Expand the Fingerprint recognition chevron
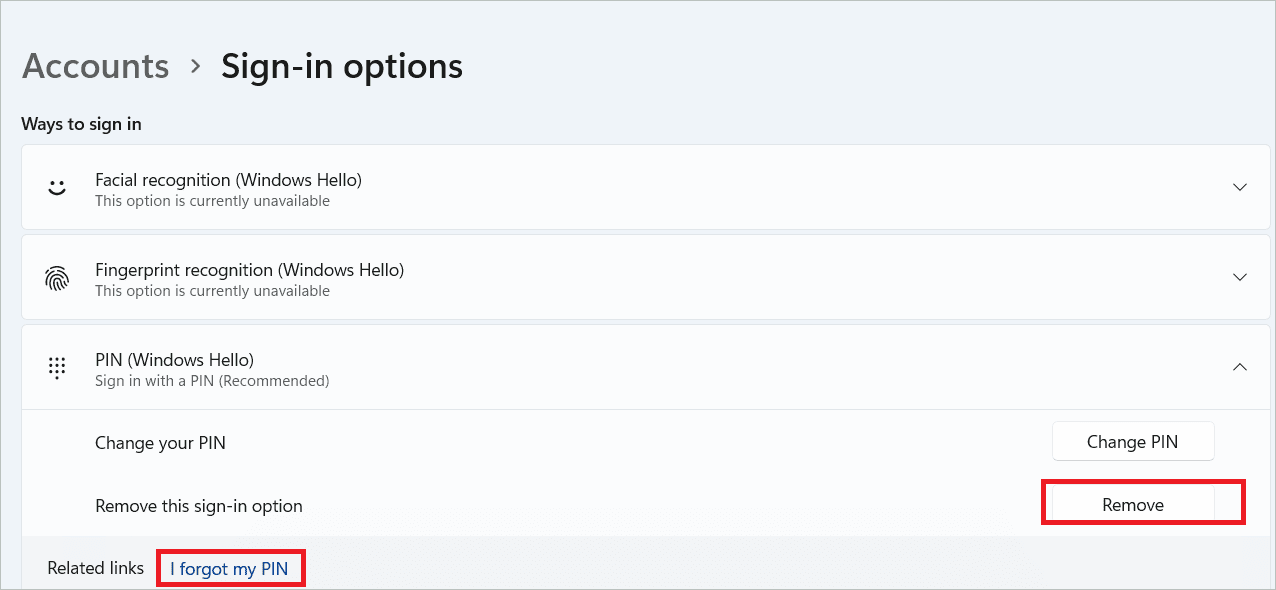 coord(1240,277)
